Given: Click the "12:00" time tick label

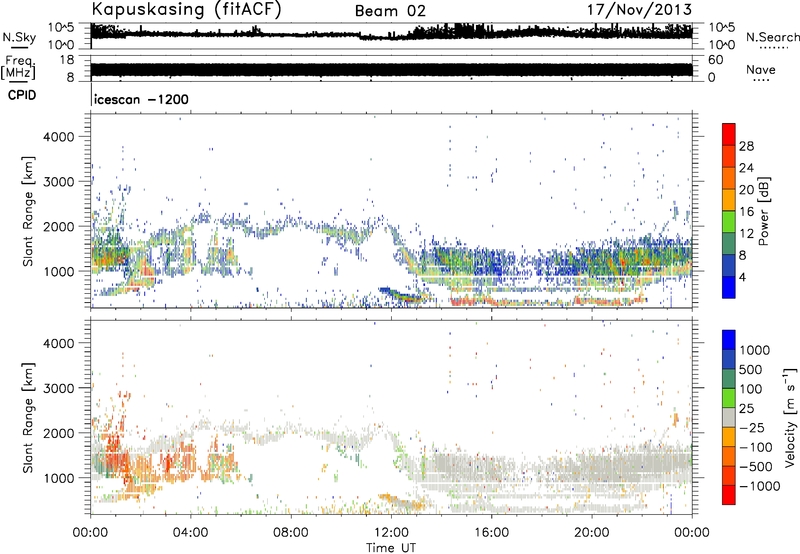Looking at the screenshot, I should (391, 533).
